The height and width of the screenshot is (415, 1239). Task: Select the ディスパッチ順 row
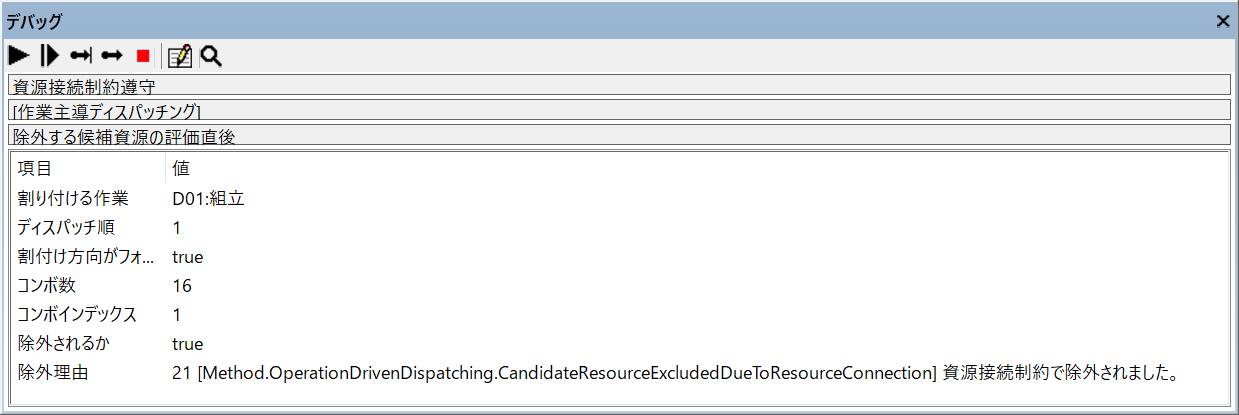66,227
